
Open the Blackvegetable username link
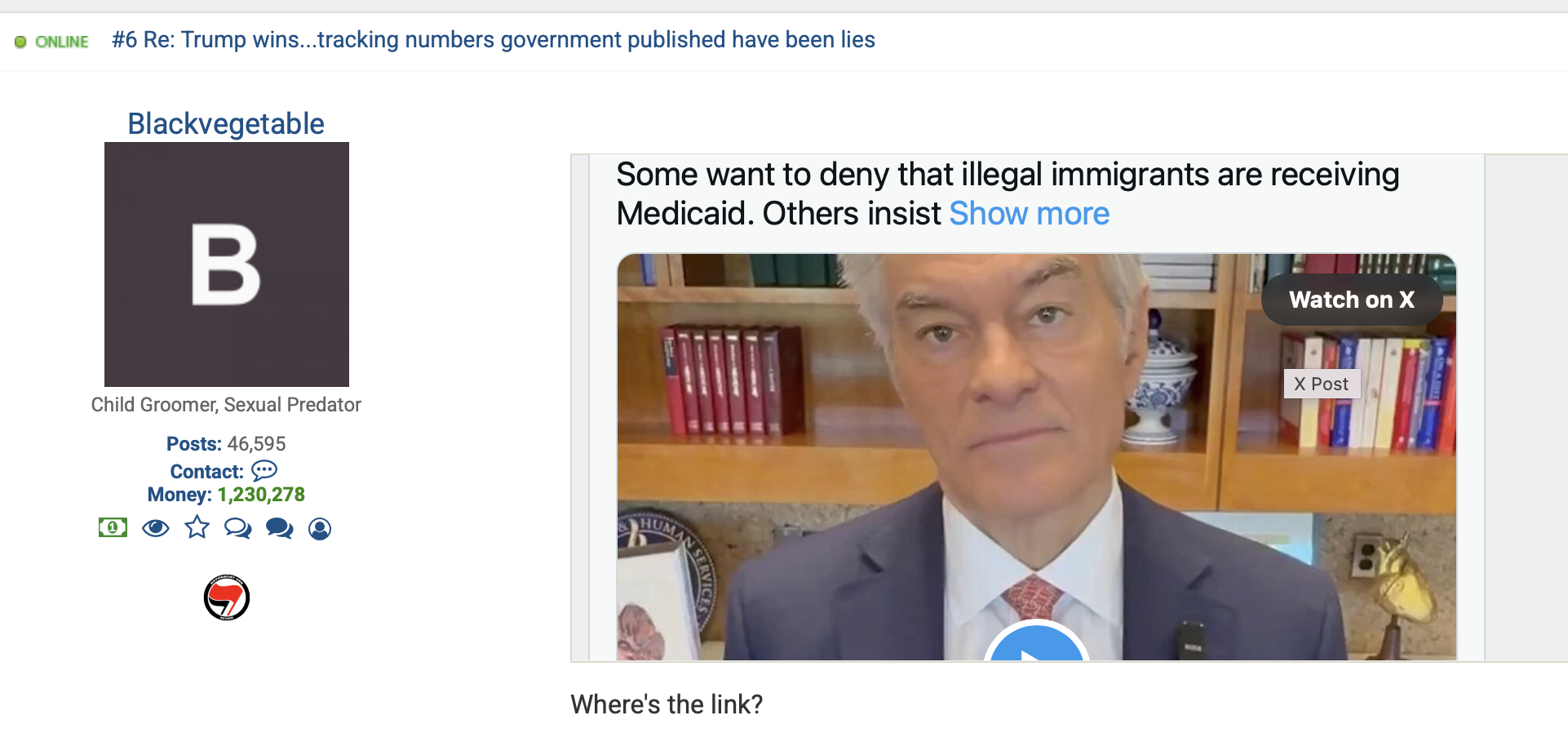coord(226,123)
